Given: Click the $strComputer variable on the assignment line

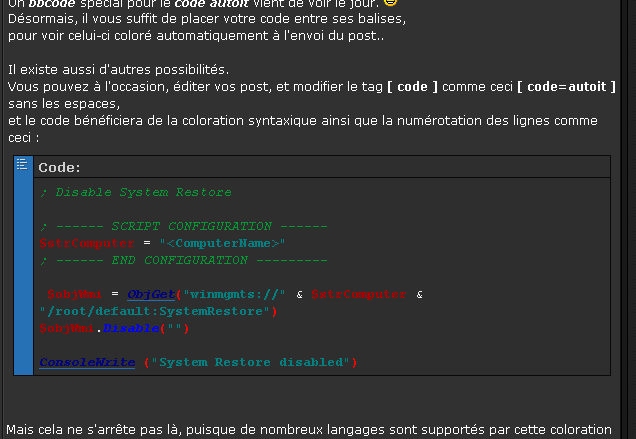Looking at the screenshot, I should point(85,243).
